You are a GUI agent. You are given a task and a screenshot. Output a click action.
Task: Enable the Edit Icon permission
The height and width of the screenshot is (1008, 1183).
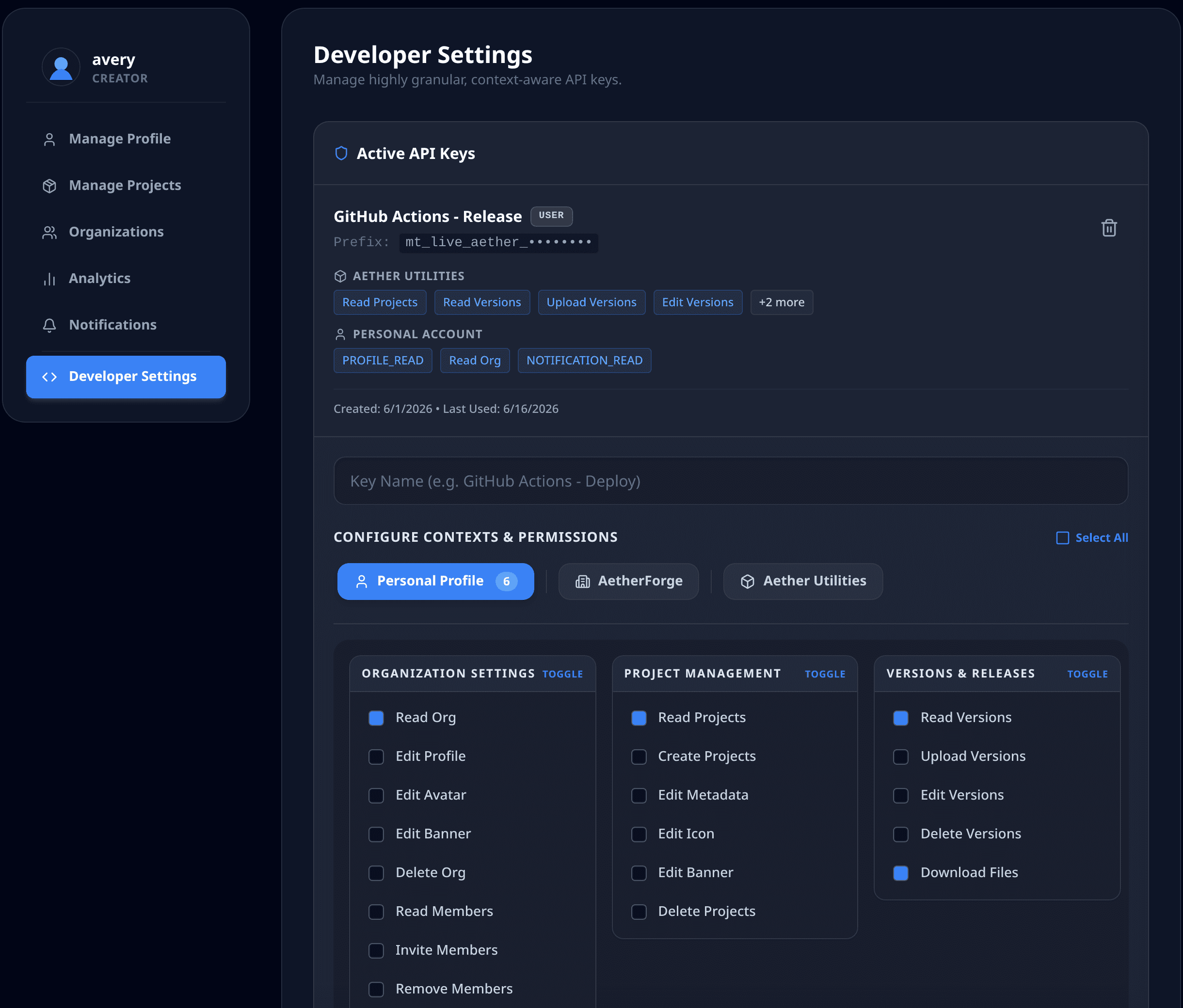639,834
